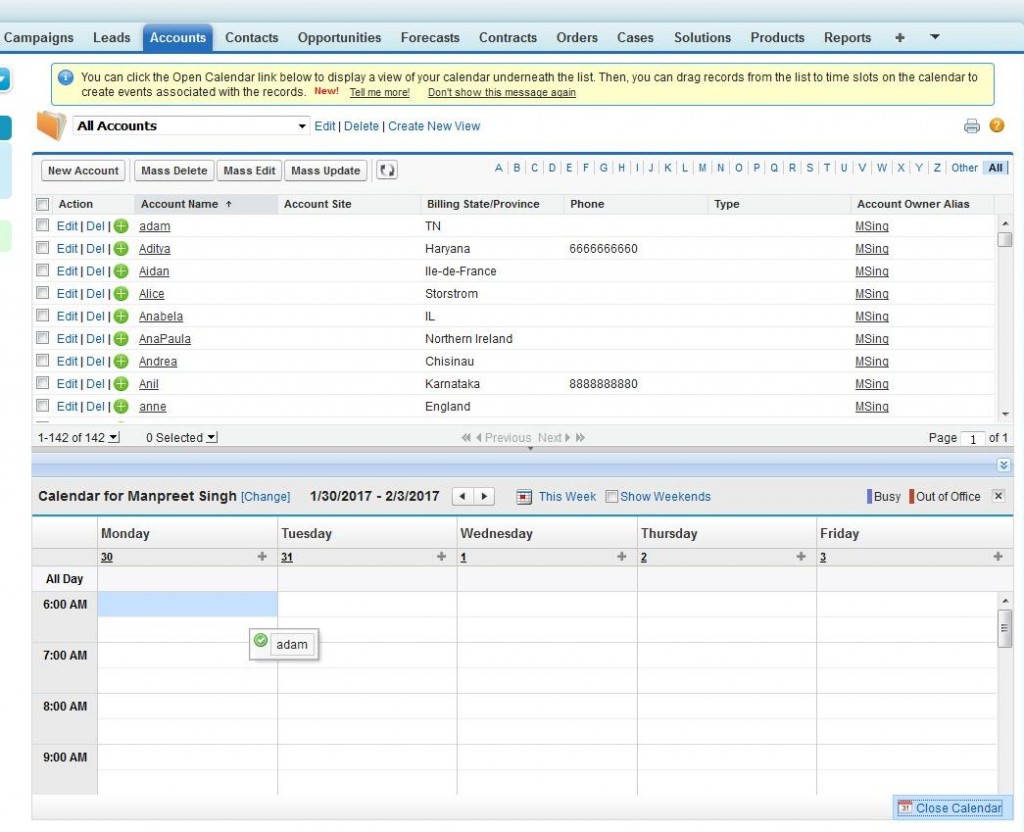Open the 1-142 of 142 records dropdown
Screen dimensions: 1024x832
(113, 437)
